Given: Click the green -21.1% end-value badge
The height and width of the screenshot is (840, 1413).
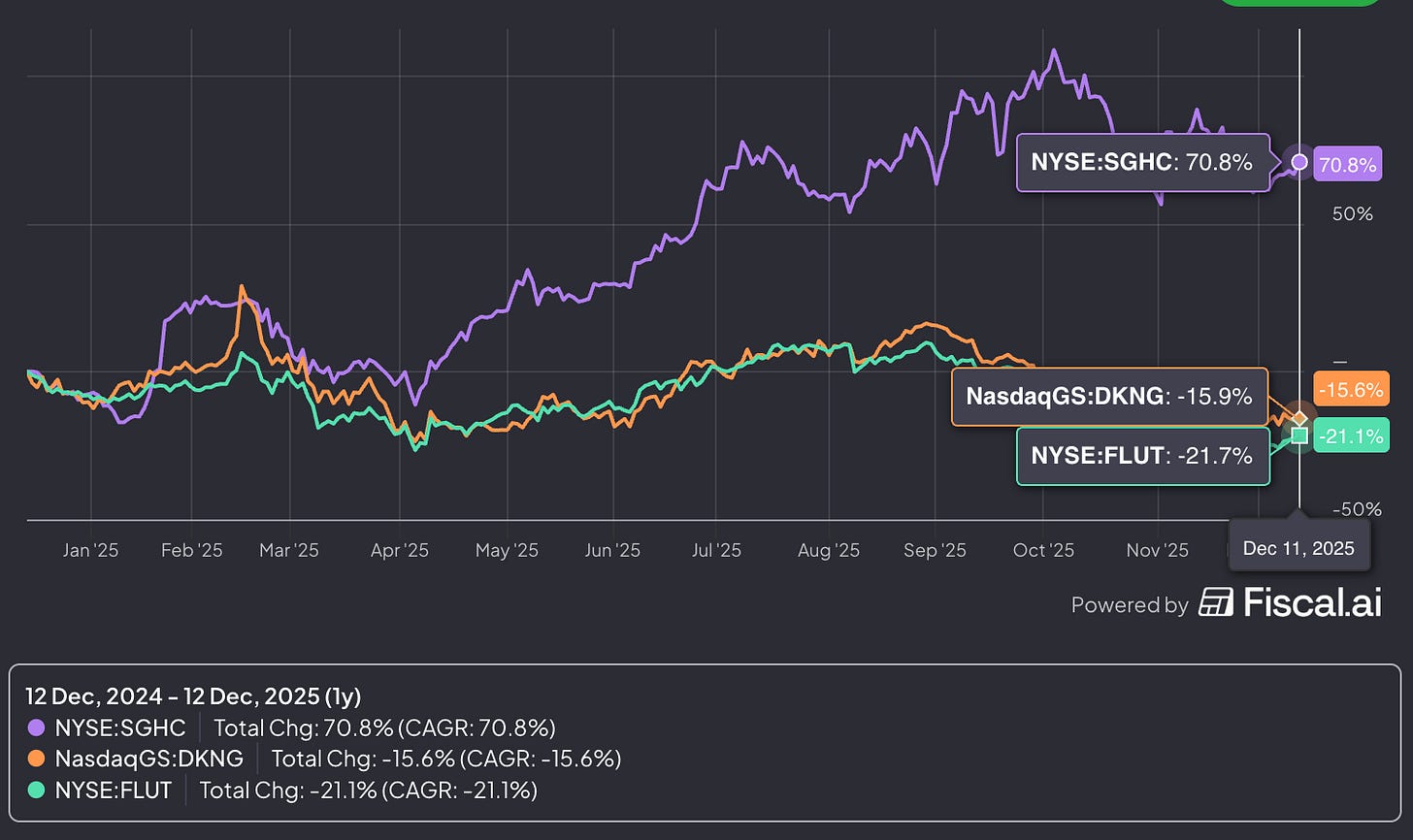Looking at the screenshot, I should click(x=1351, y=436).
